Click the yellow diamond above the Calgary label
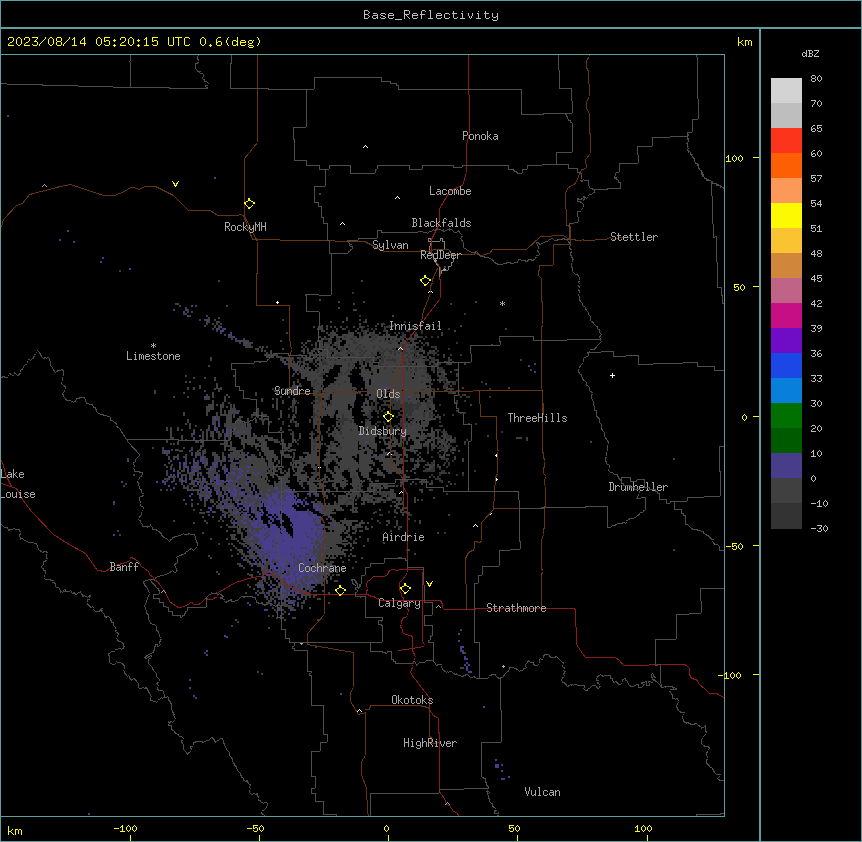Viewport: 862px width, 842px height. 405,589
